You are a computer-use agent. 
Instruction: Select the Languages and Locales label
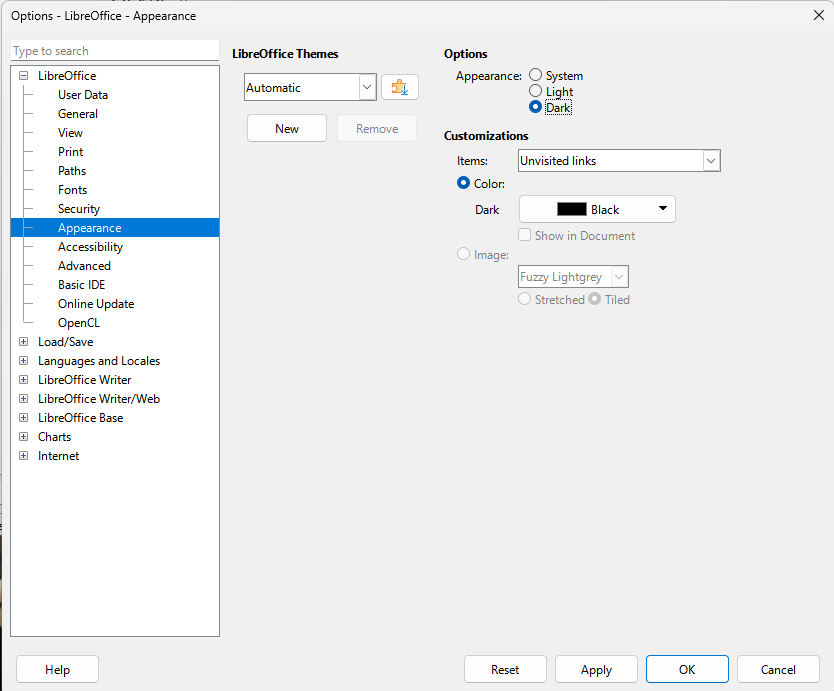pyautogui.click(x=99, y=361)
